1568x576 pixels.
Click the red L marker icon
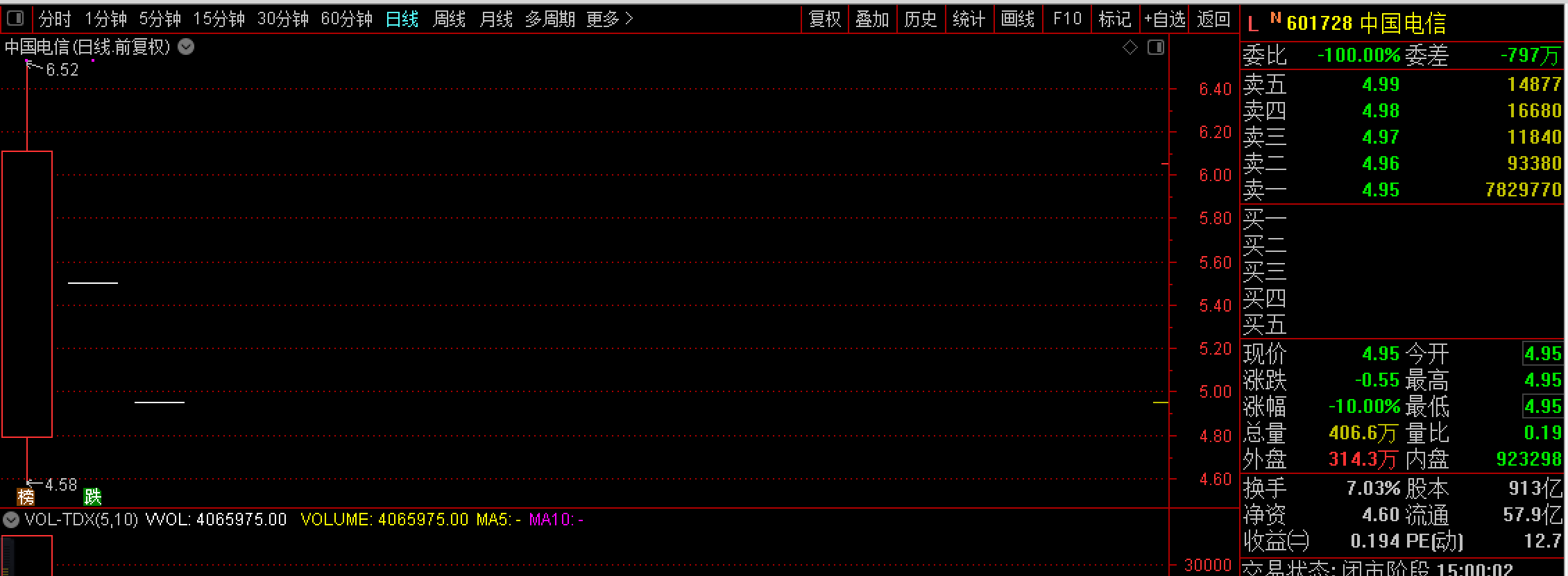[1253, 24]
